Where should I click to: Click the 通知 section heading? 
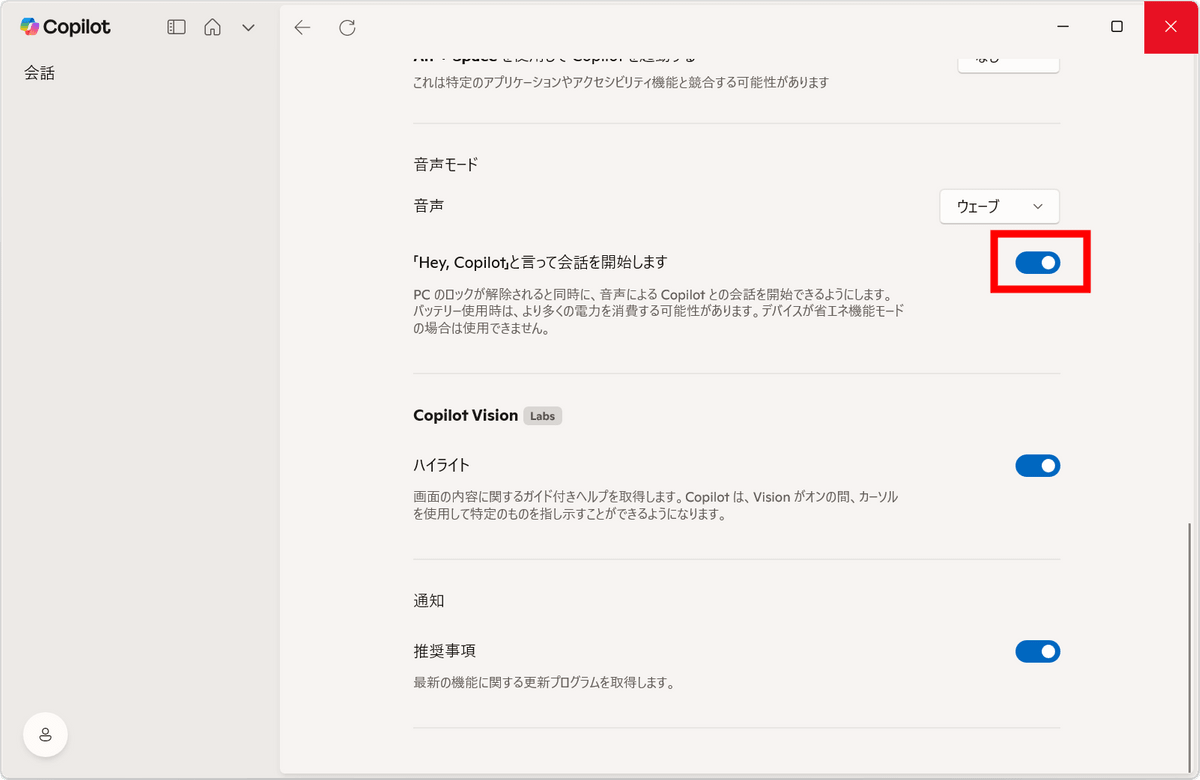tap(428, 601)
